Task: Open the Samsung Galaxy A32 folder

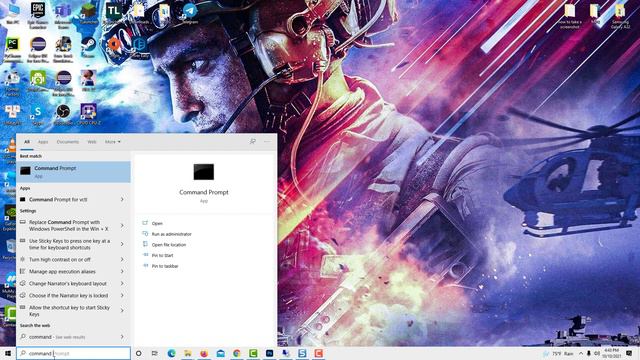Action: [620, 16]
